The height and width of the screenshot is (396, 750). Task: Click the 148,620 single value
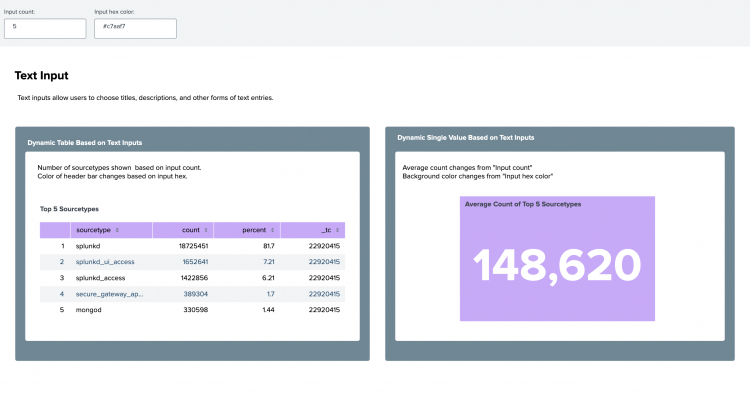[557, 266]
